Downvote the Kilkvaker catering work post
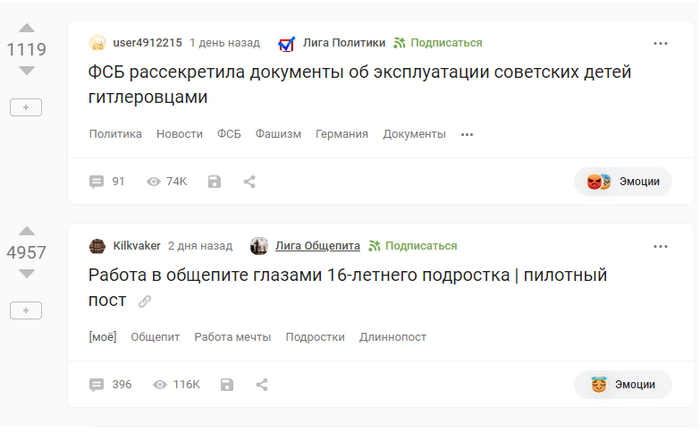This screenshot has width=700, height=433. [26, 274]
